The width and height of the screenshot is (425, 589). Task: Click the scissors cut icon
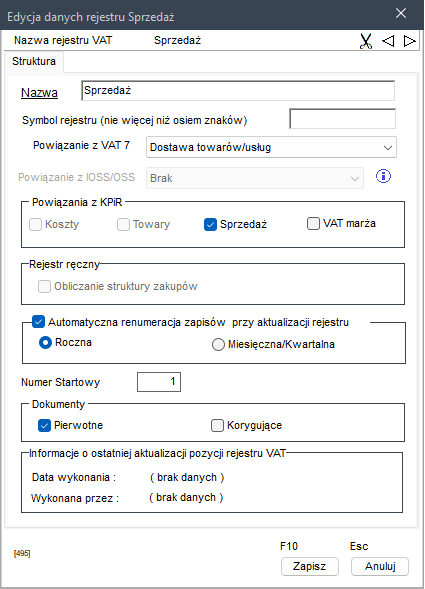366,41
